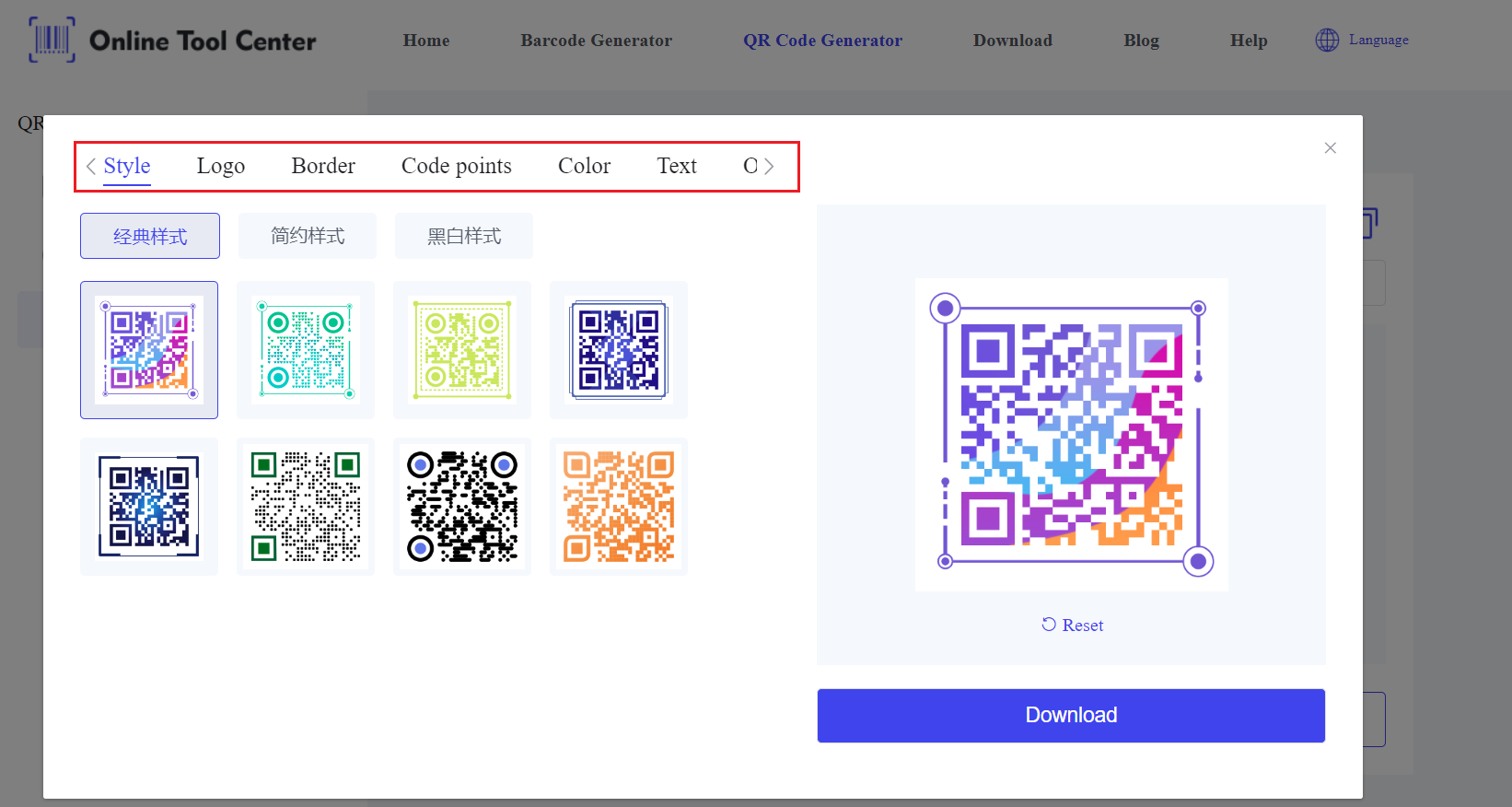Open the Language selector text

tap(1378, 40)
